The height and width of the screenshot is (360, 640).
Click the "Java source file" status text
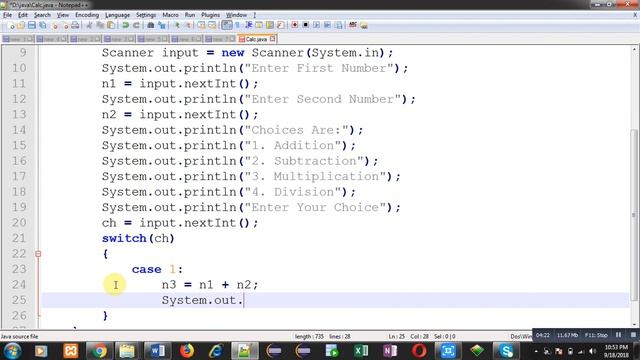20,337
